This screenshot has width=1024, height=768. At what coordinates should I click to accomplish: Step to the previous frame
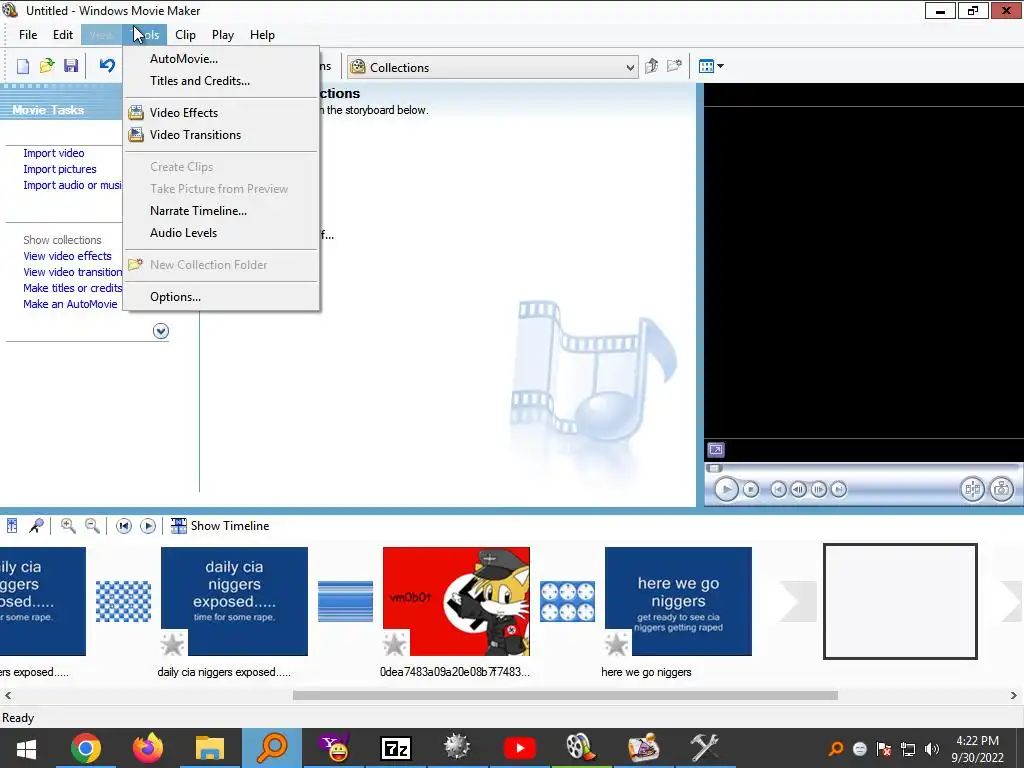click(x=798, y=489)
